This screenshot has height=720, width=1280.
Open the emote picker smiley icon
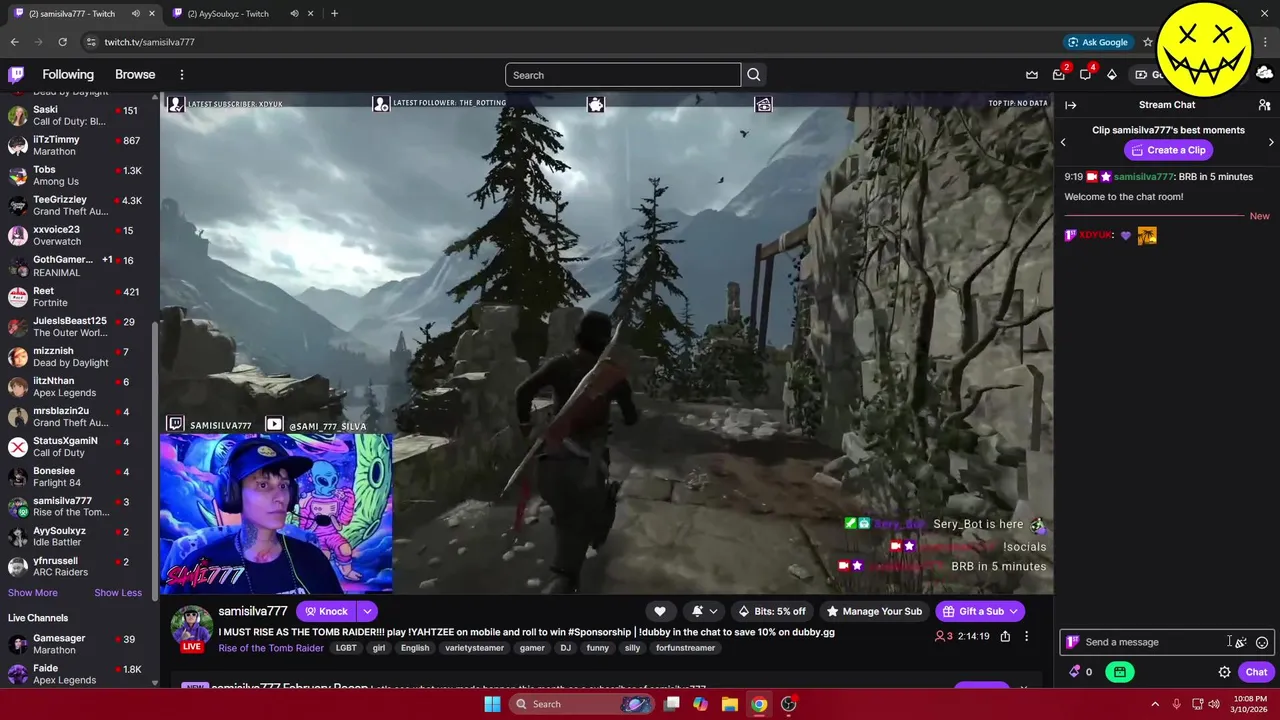pyautogui.click(x=1262, y=642)
